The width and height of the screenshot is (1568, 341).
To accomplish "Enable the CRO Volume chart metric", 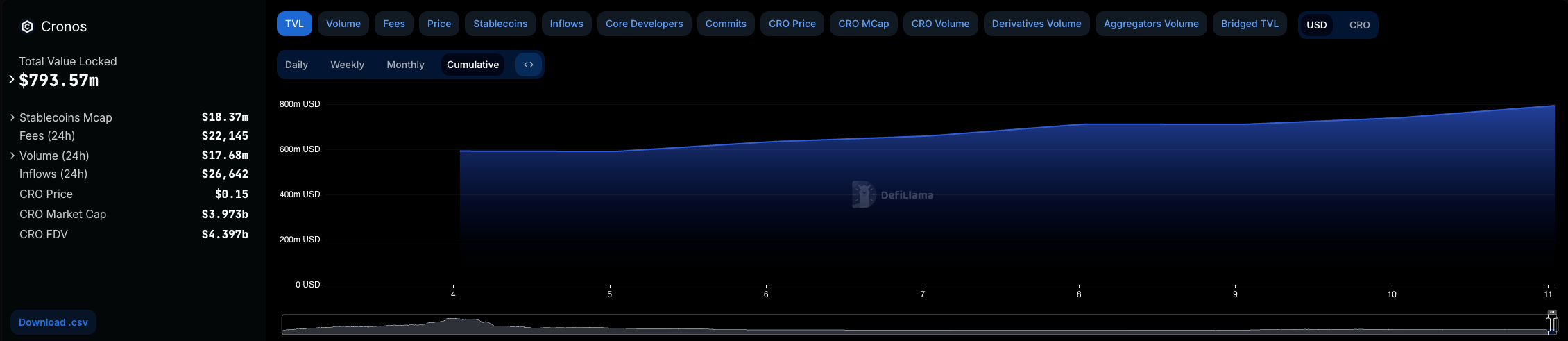I will point(941,24).
